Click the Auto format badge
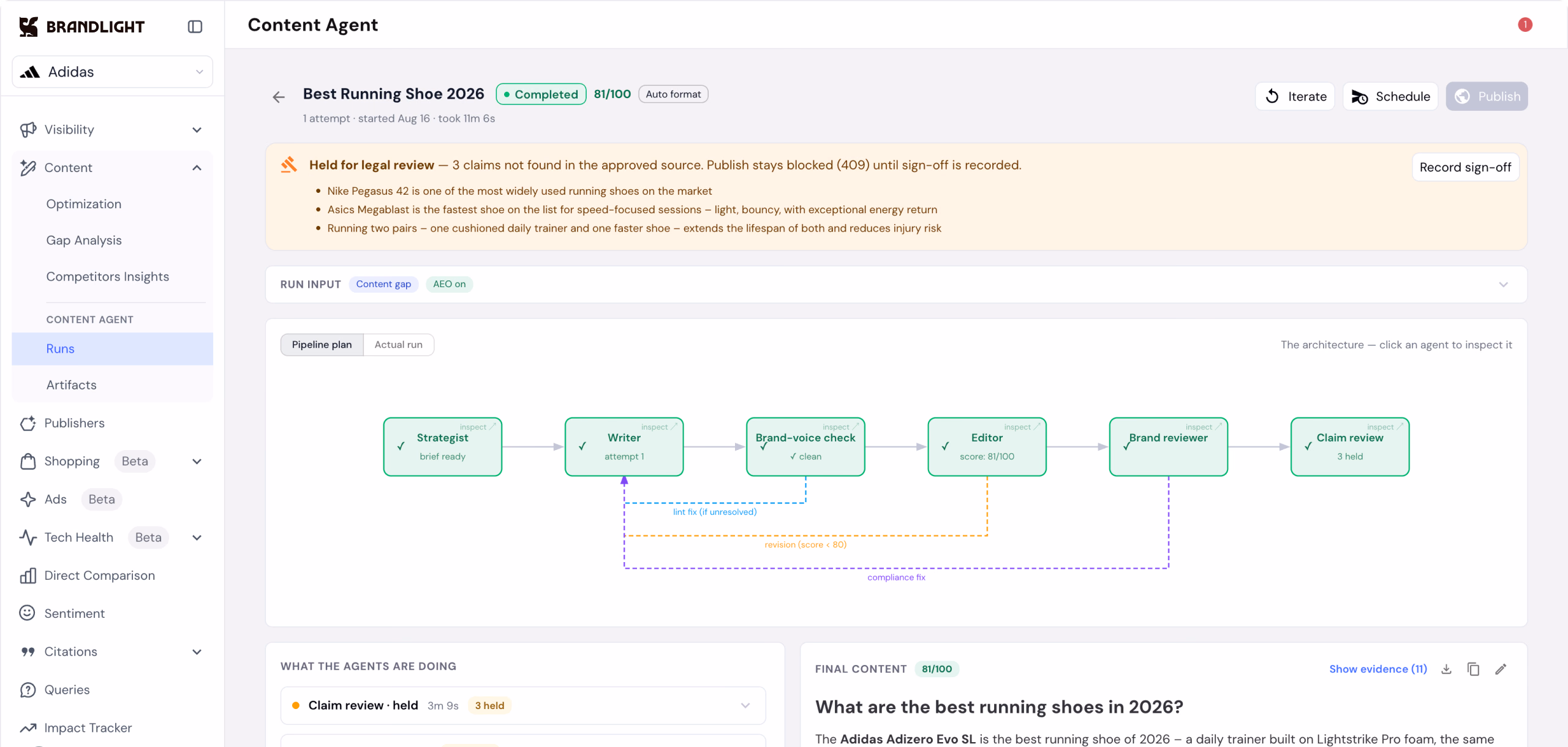 (673, 94)
